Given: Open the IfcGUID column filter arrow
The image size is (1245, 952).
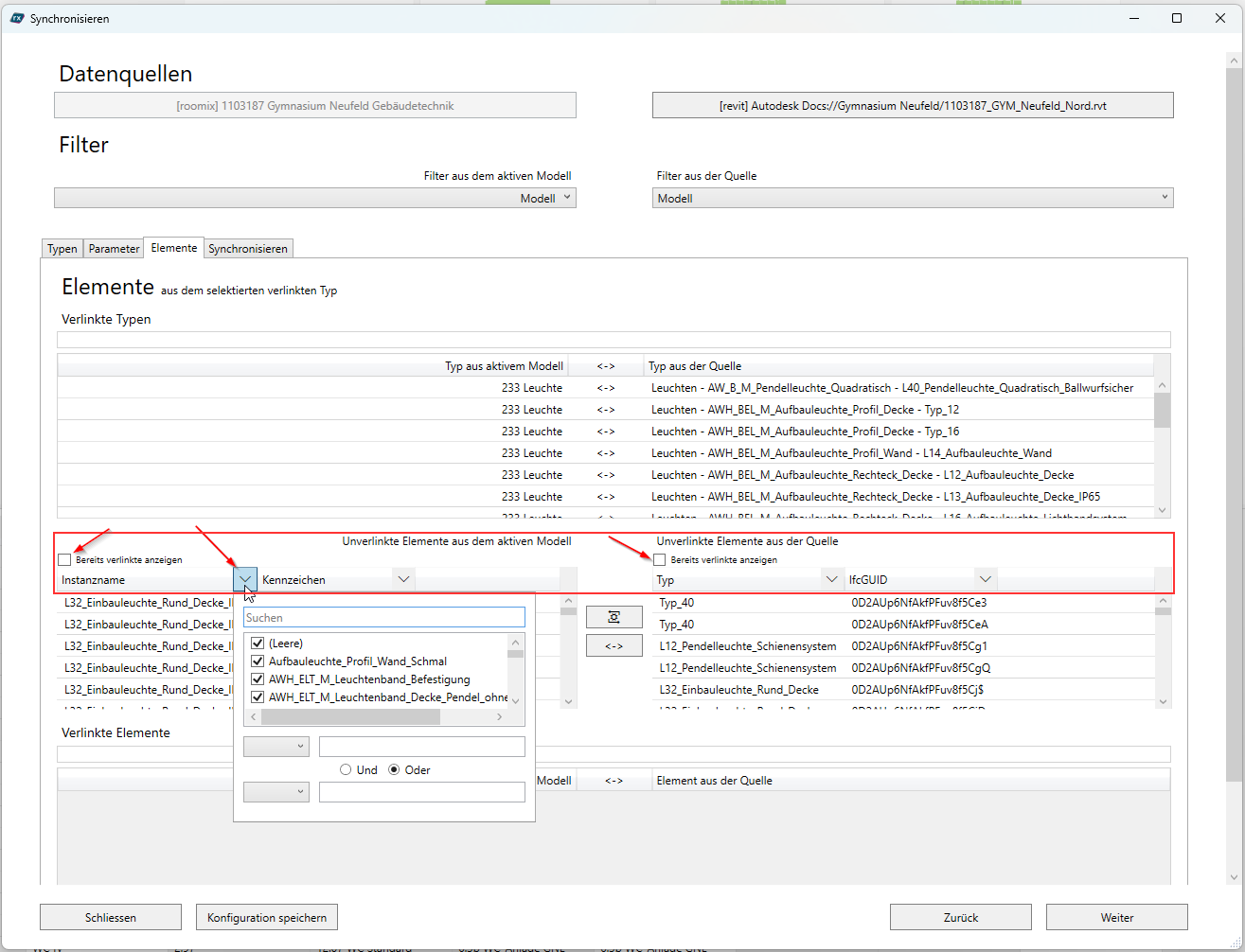Looking at the screenshot, I should tap(986, 579).
